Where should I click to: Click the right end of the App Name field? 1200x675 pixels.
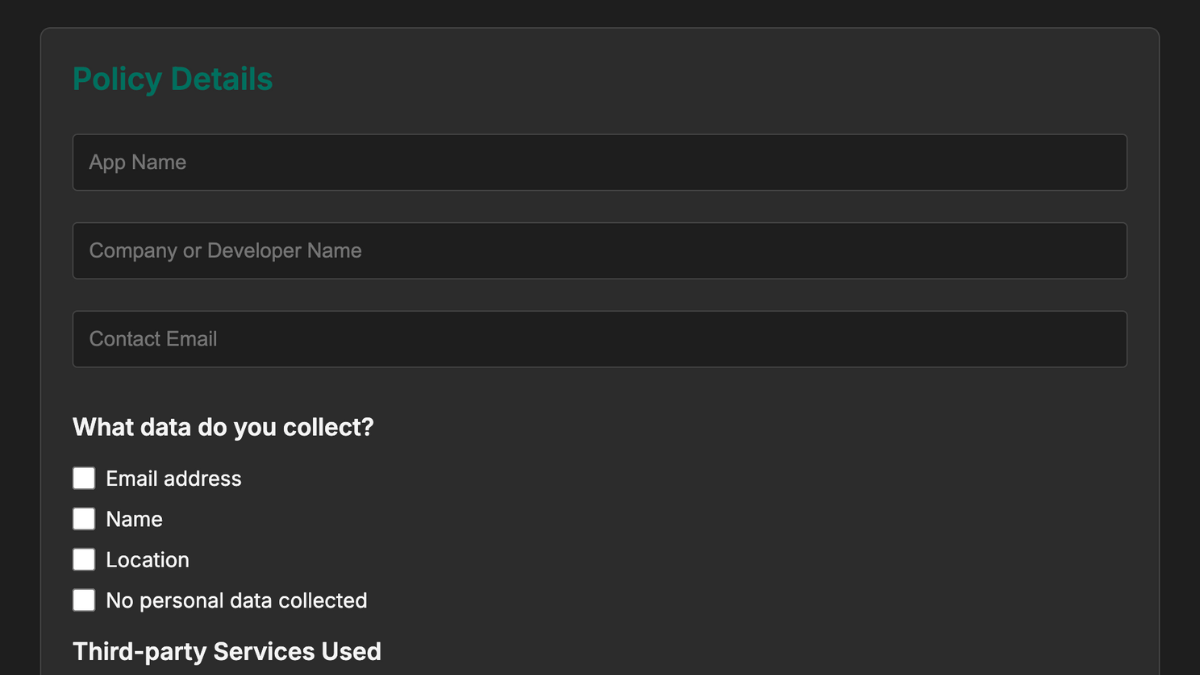[1100, 162]
